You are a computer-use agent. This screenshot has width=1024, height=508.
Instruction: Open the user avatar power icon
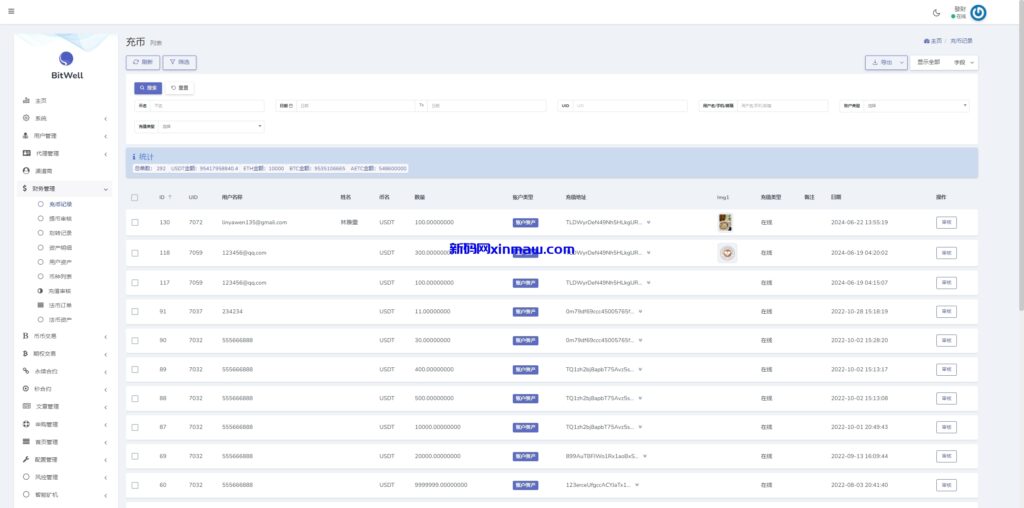tap(978, 13)
